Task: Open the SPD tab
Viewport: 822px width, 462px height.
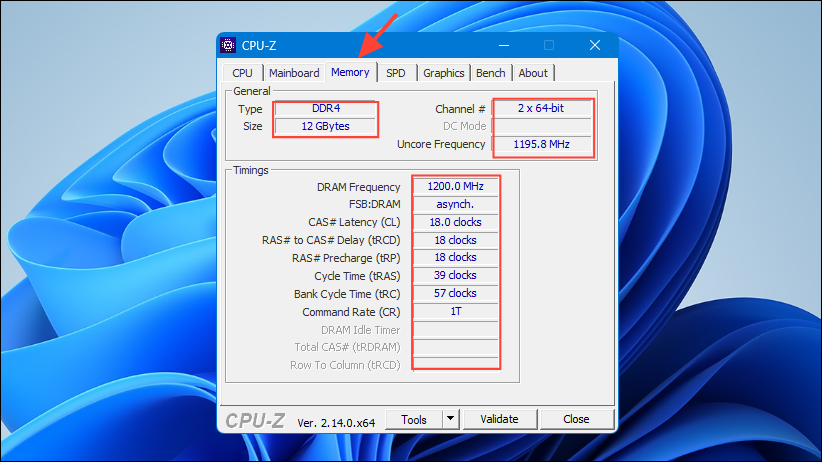Action: pyautogui.click(x=396, y=73)
